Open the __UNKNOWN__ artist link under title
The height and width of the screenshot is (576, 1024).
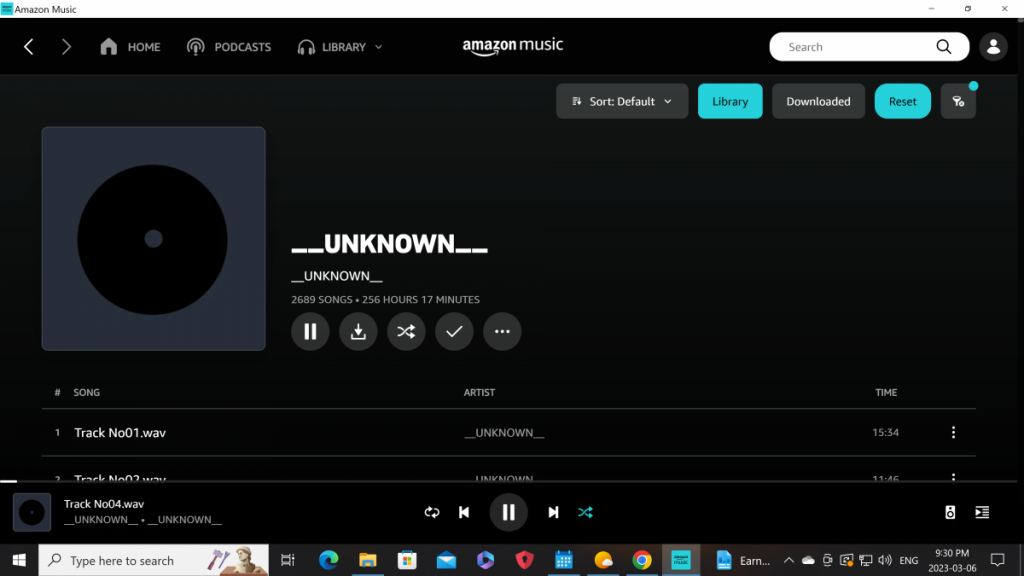coord(337,276)
